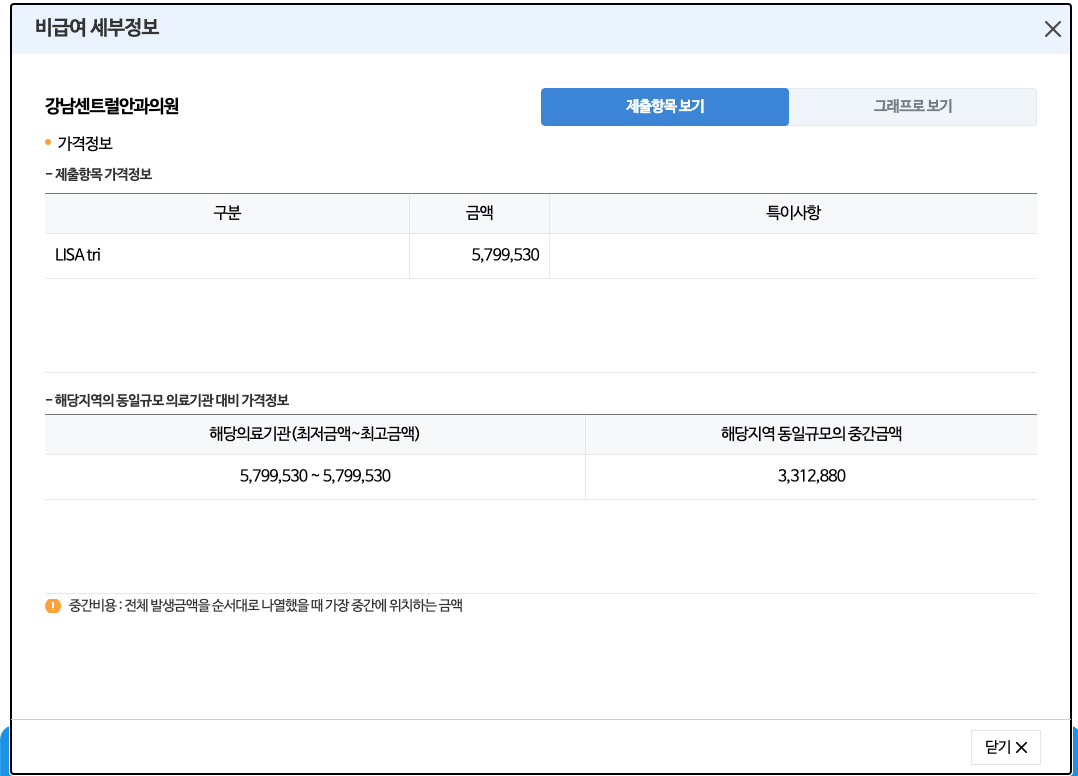The image size is (1078, 776).
Task: Select the LISA tri table row
Action: (300, 256)
